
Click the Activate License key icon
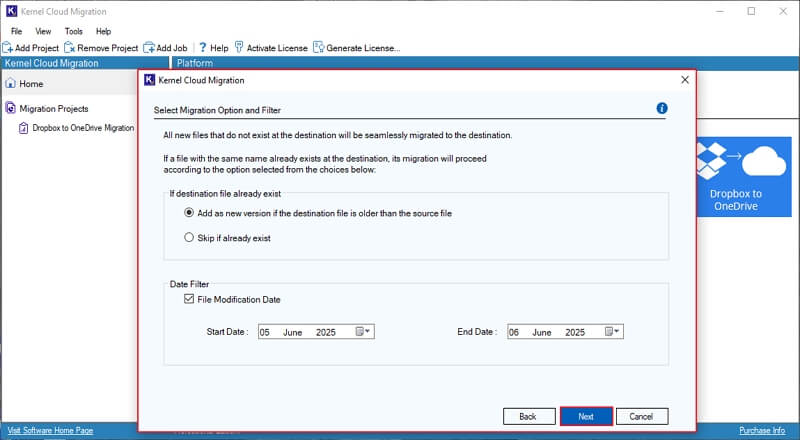pos(239,47)
